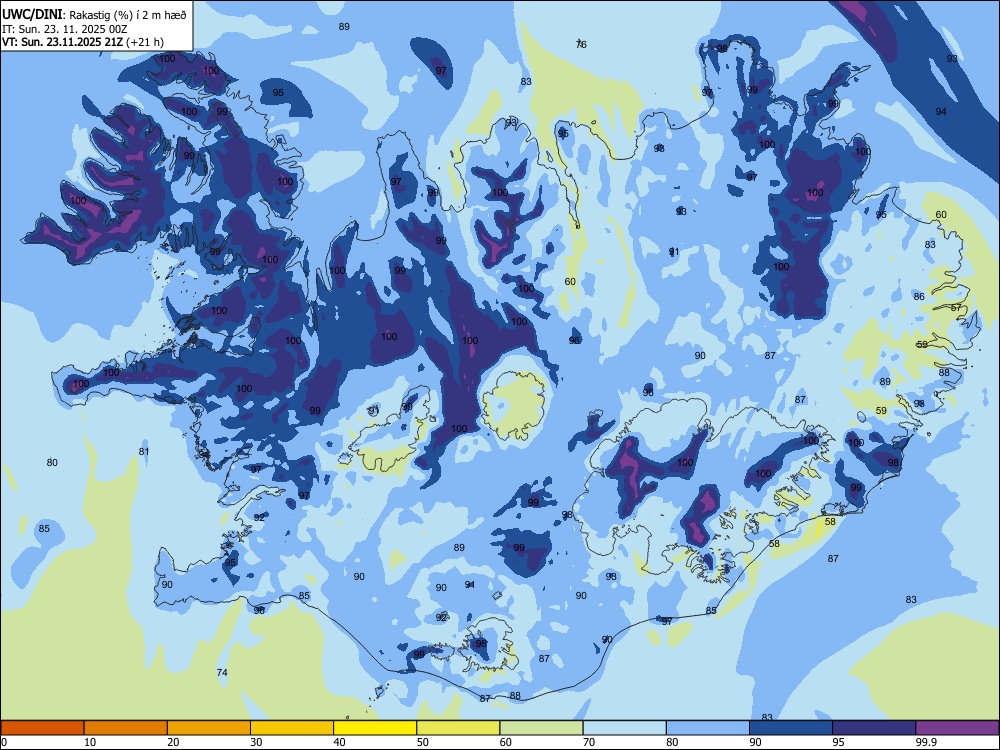Select the purple legend swatch above 99.9
Viewport: 1000px width, 750px height.
[957, 728]
